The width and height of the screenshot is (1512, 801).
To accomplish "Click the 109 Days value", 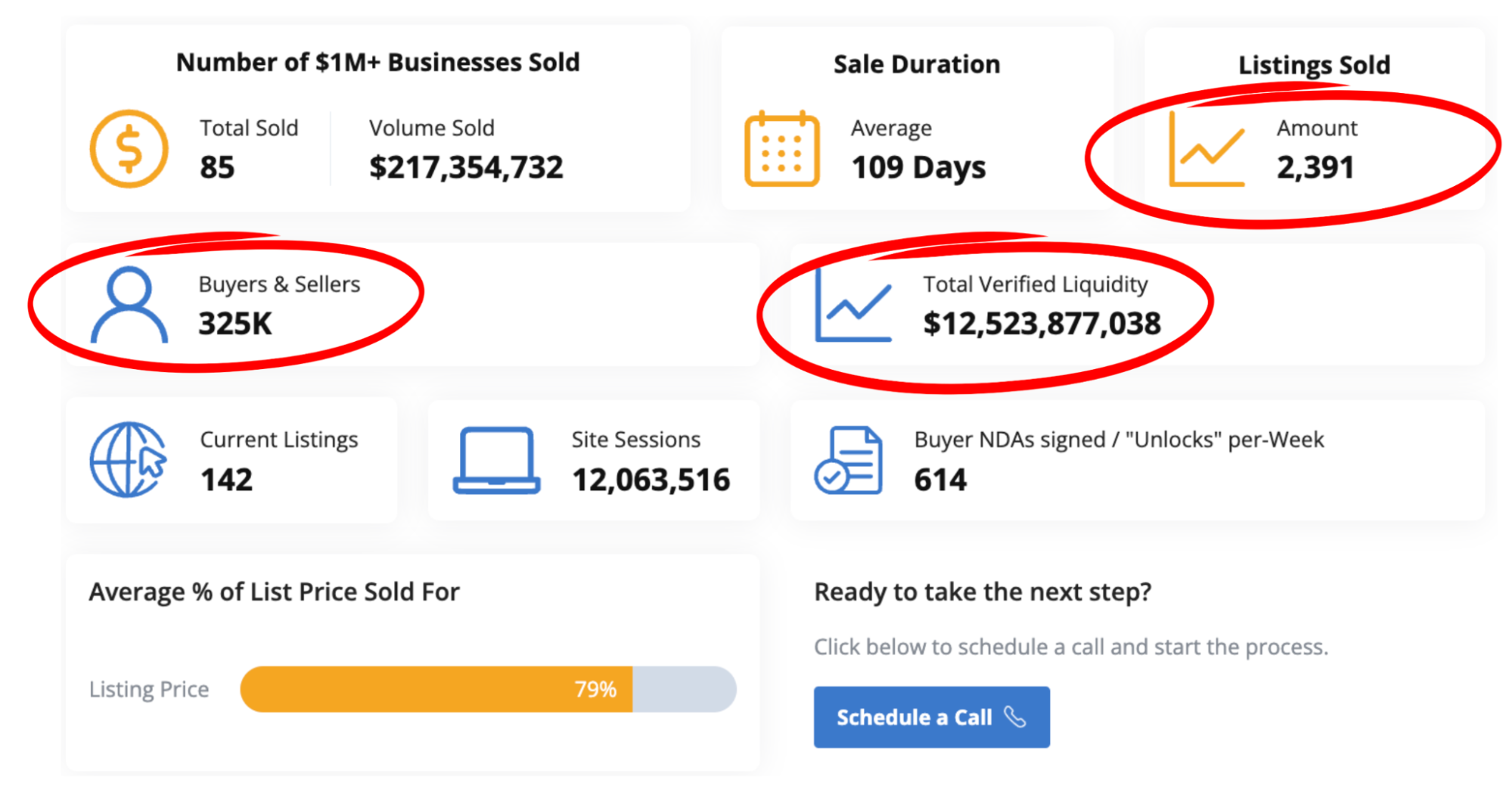I will pyautogui.click(x=919, y=168).
